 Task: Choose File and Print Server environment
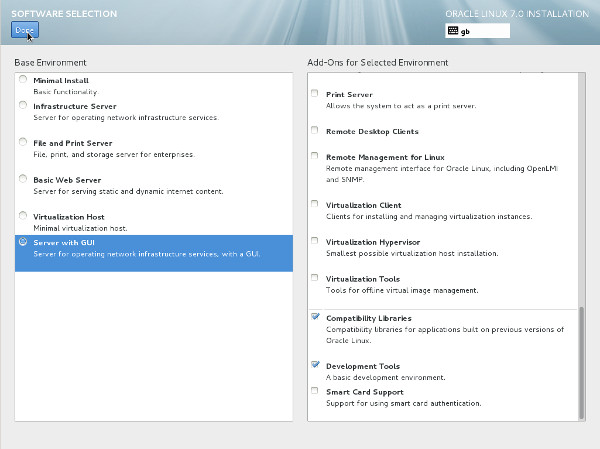pos(23,142)
